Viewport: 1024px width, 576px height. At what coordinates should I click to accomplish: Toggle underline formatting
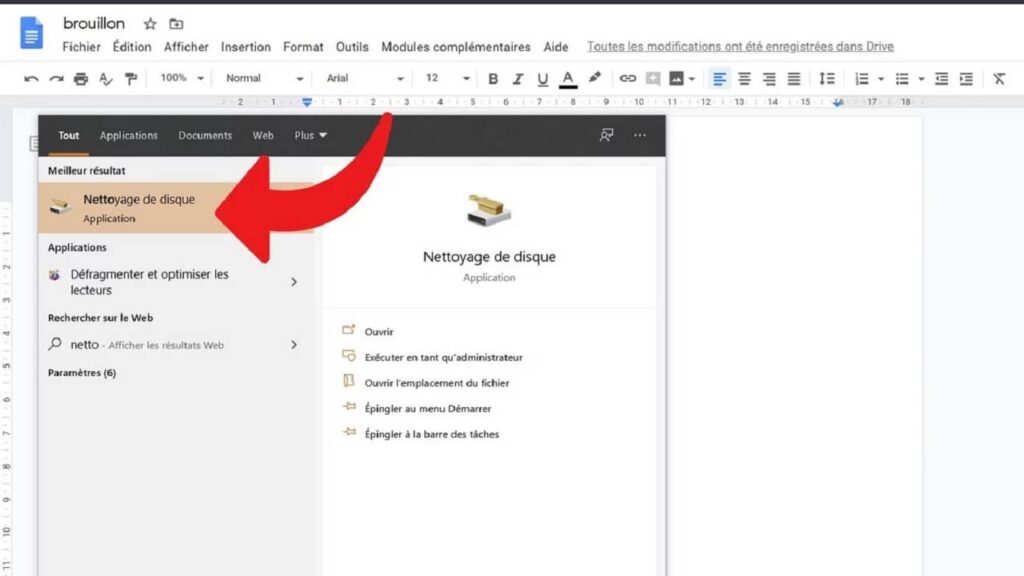coord(542,79)
